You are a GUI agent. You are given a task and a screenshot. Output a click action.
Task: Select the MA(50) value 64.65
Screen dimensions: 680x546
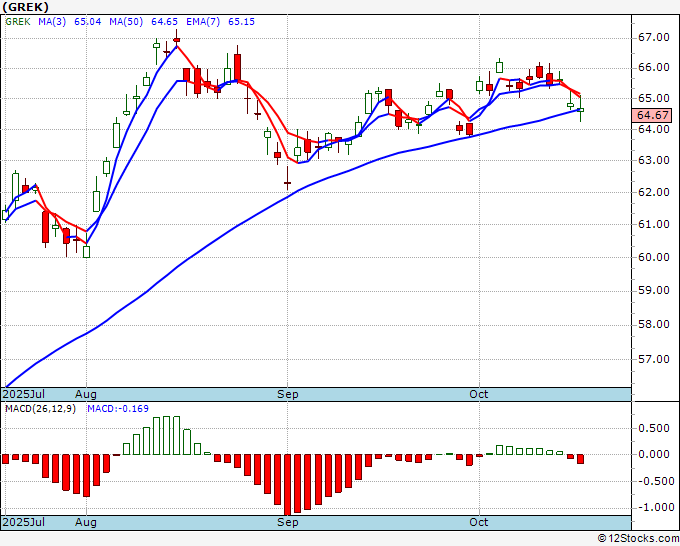pyautogui.click(x=164, y=22)
